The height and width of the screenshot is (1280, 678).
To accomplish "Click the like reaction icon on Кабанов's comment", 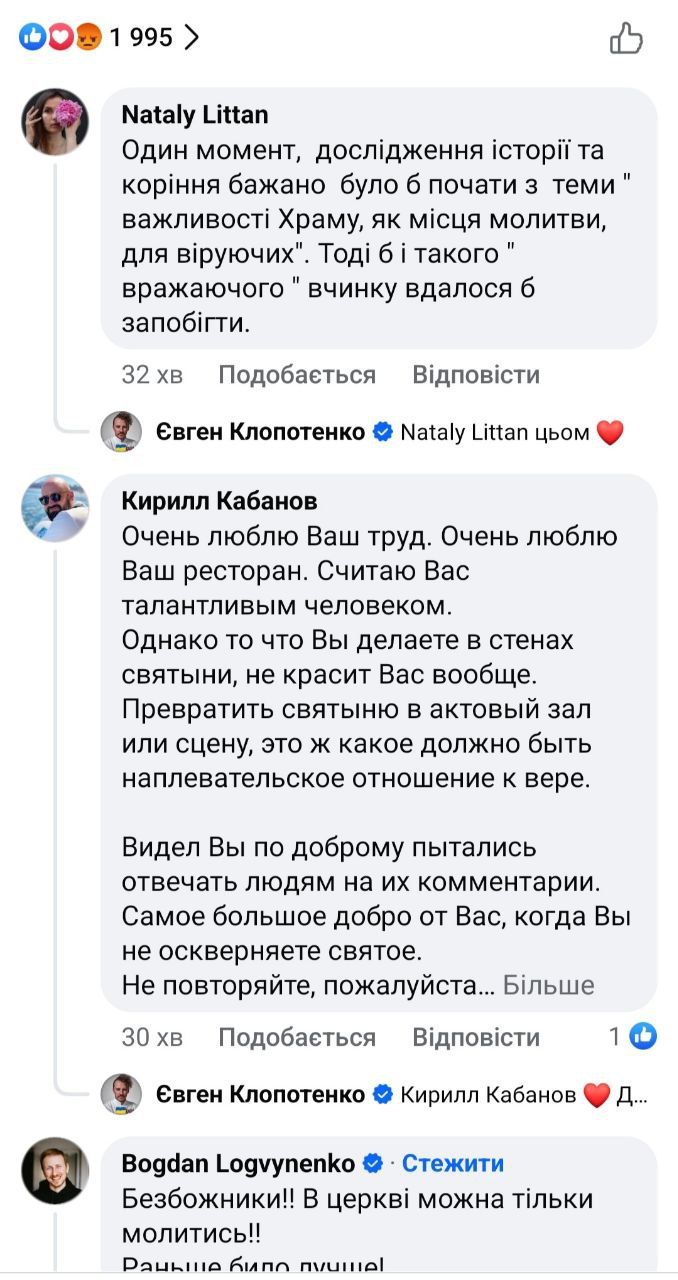I will (x=643, y=1037).
